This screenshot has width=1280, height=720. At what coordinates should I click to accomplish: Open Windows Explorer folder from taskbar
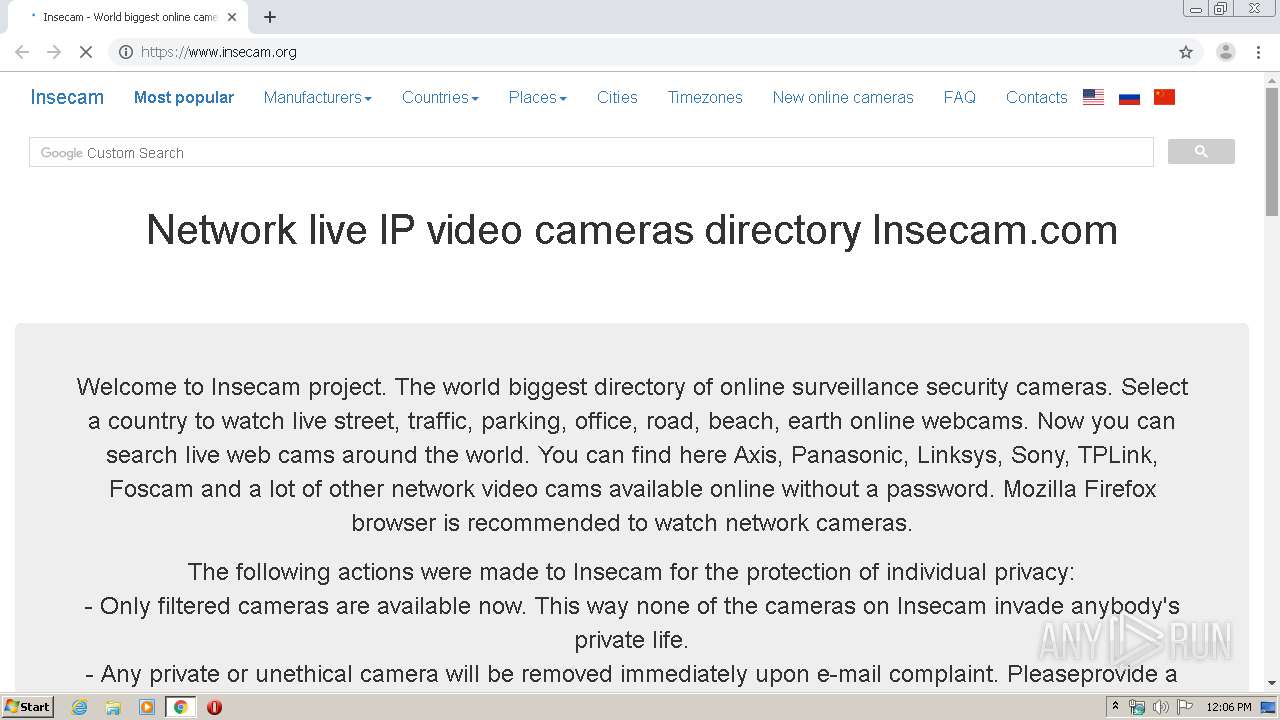(x=113, y=707)
